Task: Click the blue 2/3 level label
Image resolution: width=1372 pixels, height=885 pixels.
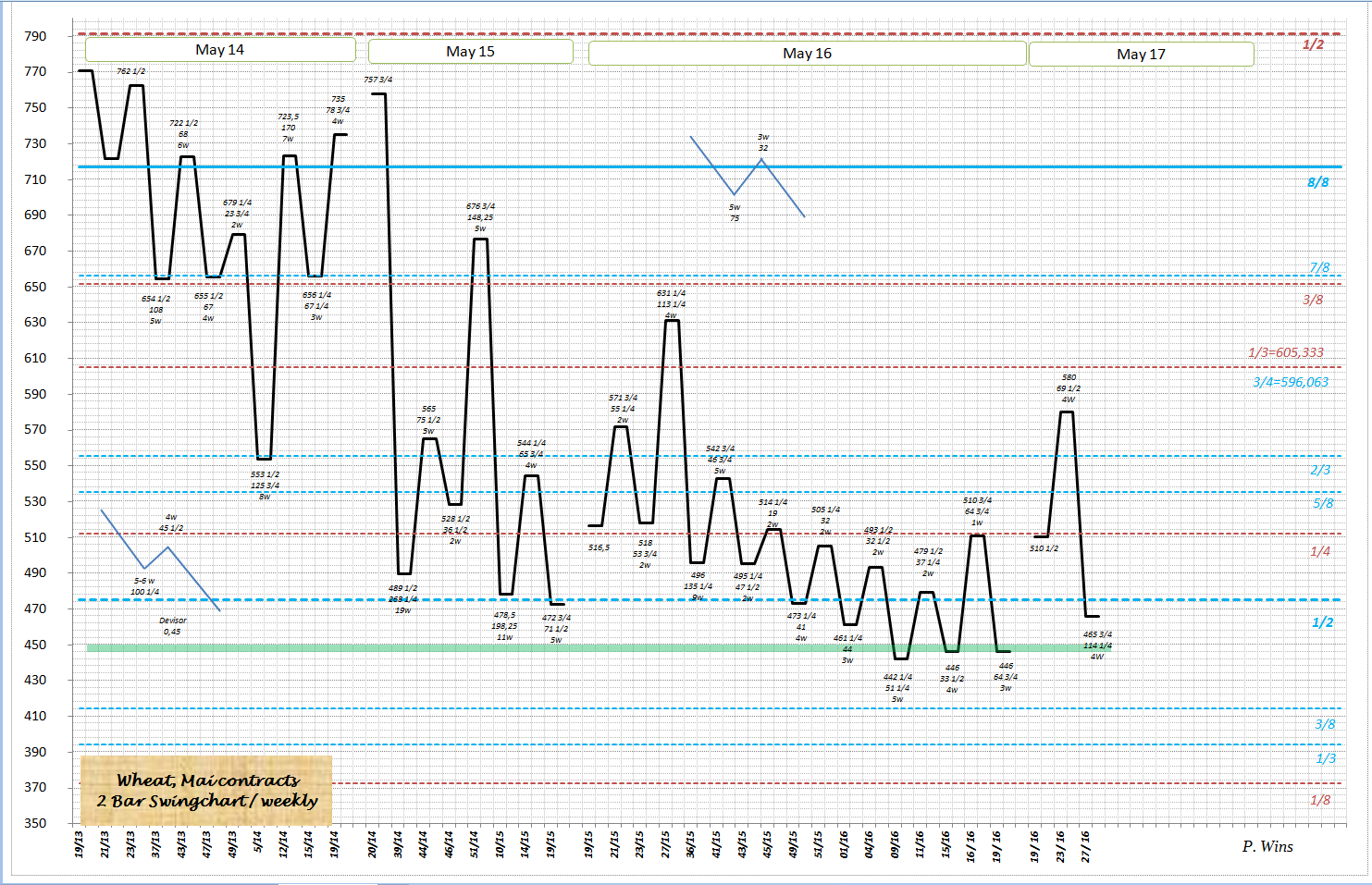Action: tap(1320, 470)
